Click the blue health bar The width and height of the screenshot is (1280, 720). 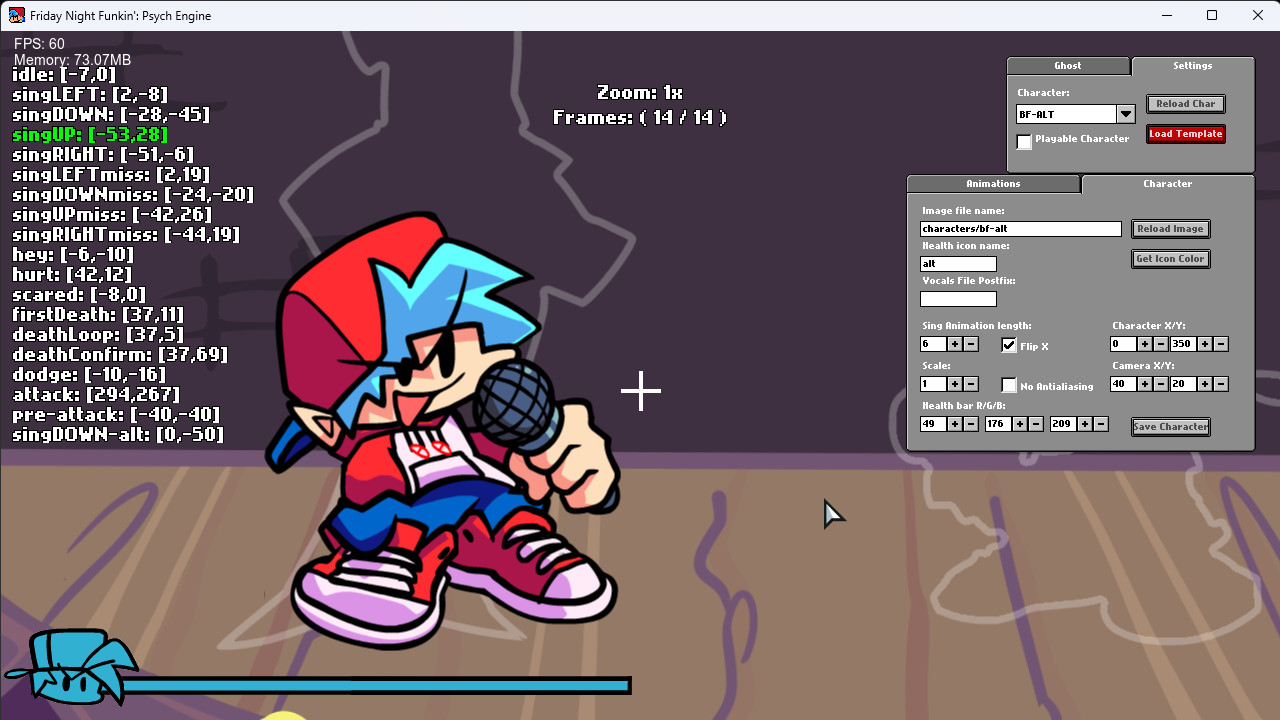point(375,686)
